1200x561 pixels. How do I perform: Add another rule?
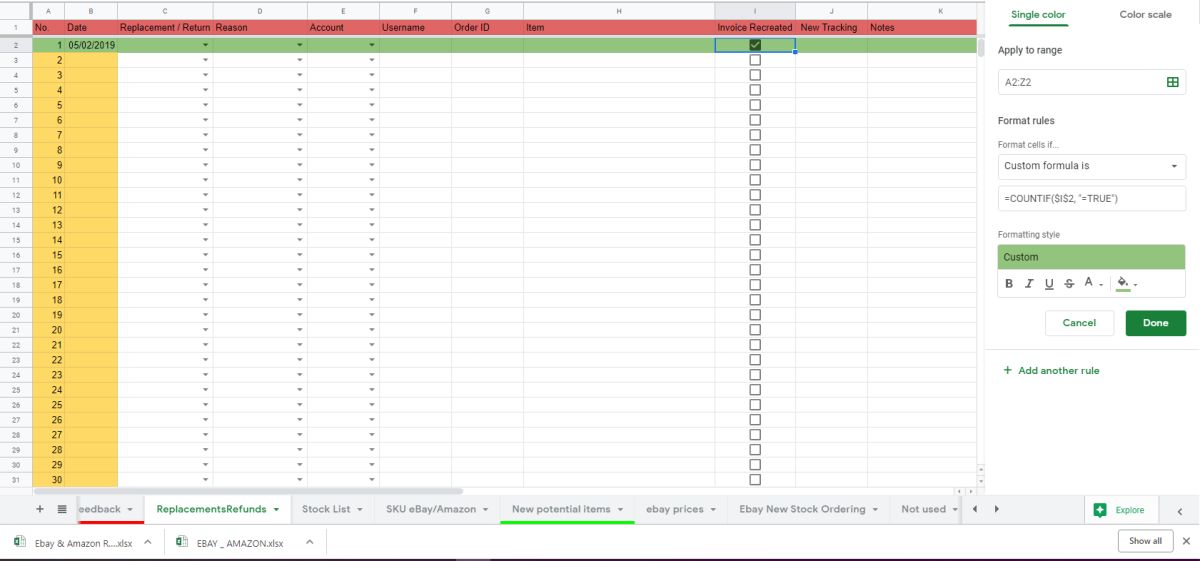1051,370
